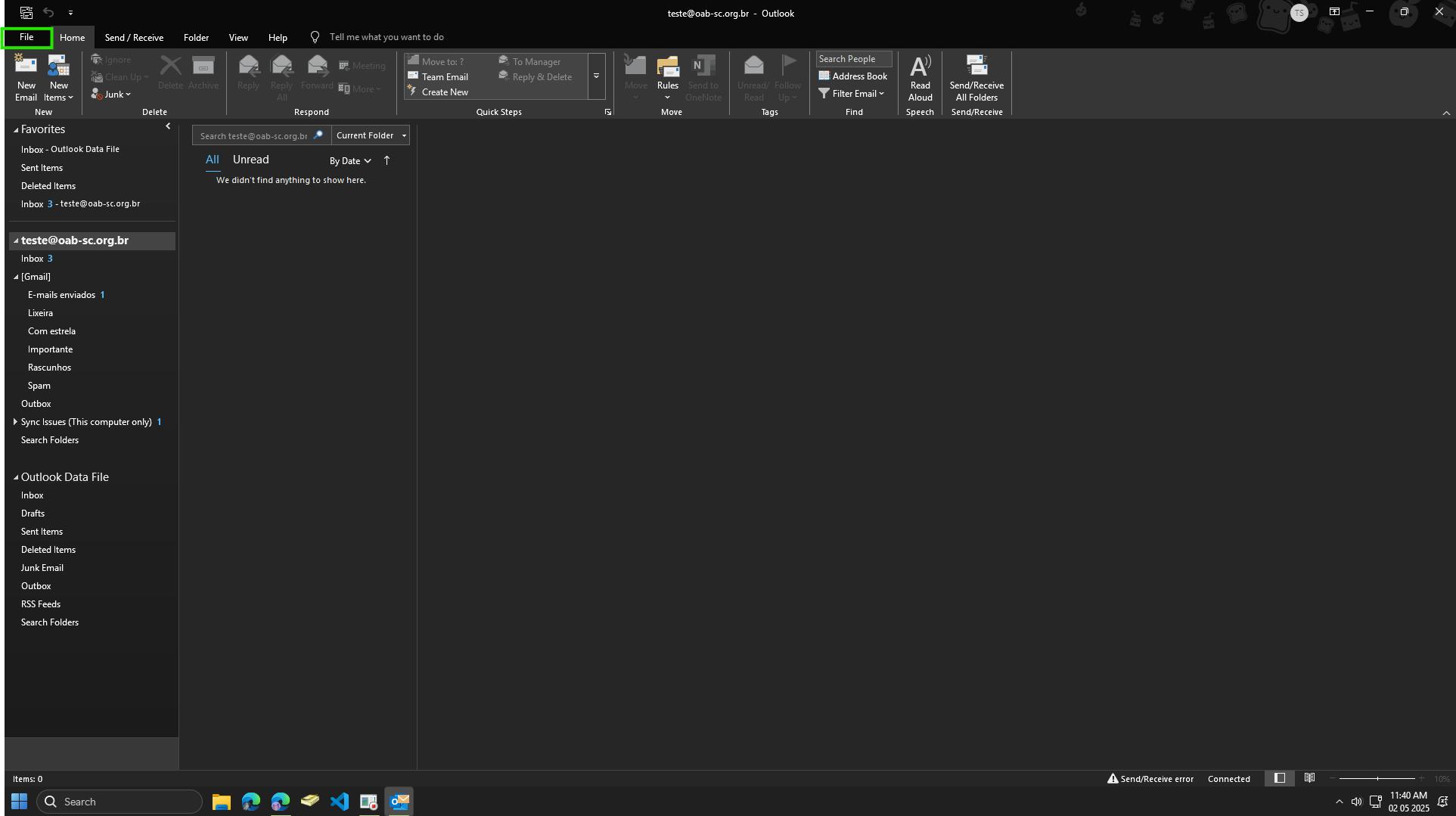Customize the Quick Access Toolbar

[70, 13]
